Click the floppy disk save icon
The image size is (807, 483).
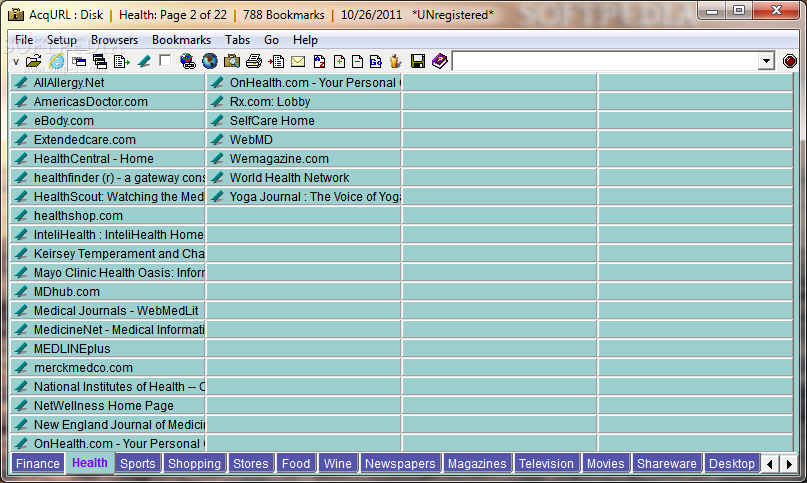click(418, 61)
